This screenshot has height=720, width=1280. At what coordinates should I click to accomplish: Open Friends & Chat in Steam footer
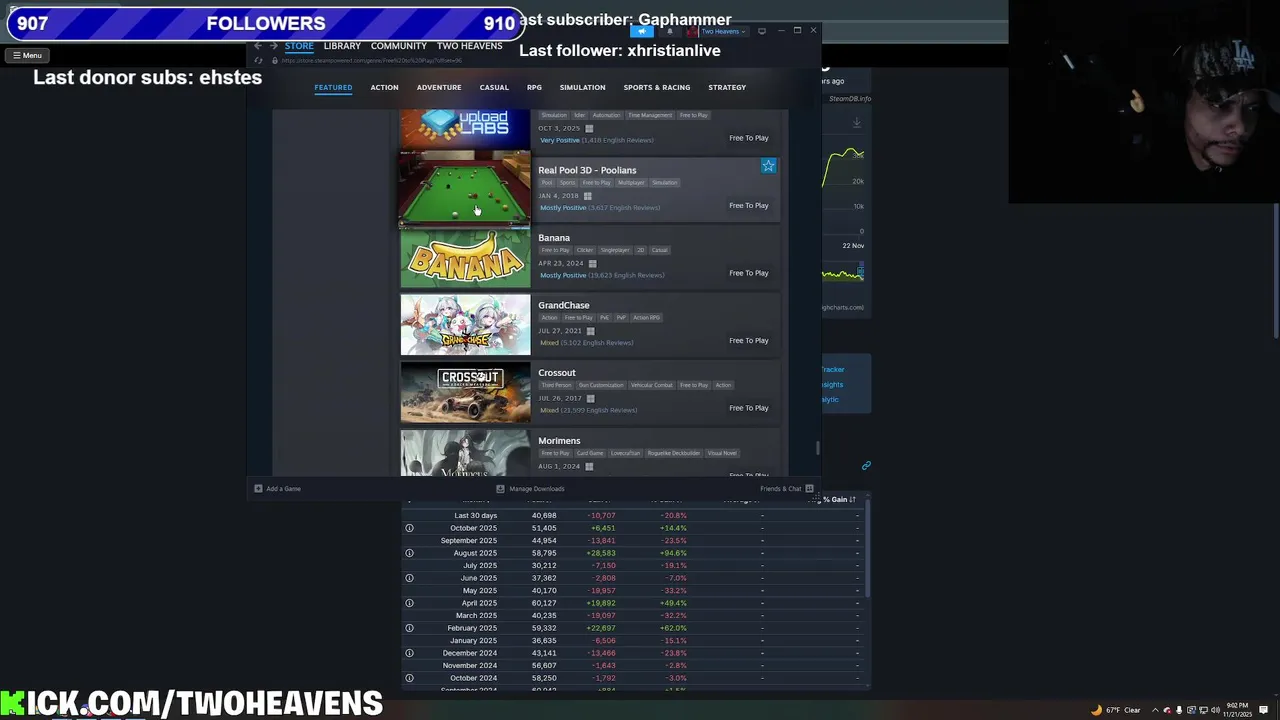click(787, 489)
